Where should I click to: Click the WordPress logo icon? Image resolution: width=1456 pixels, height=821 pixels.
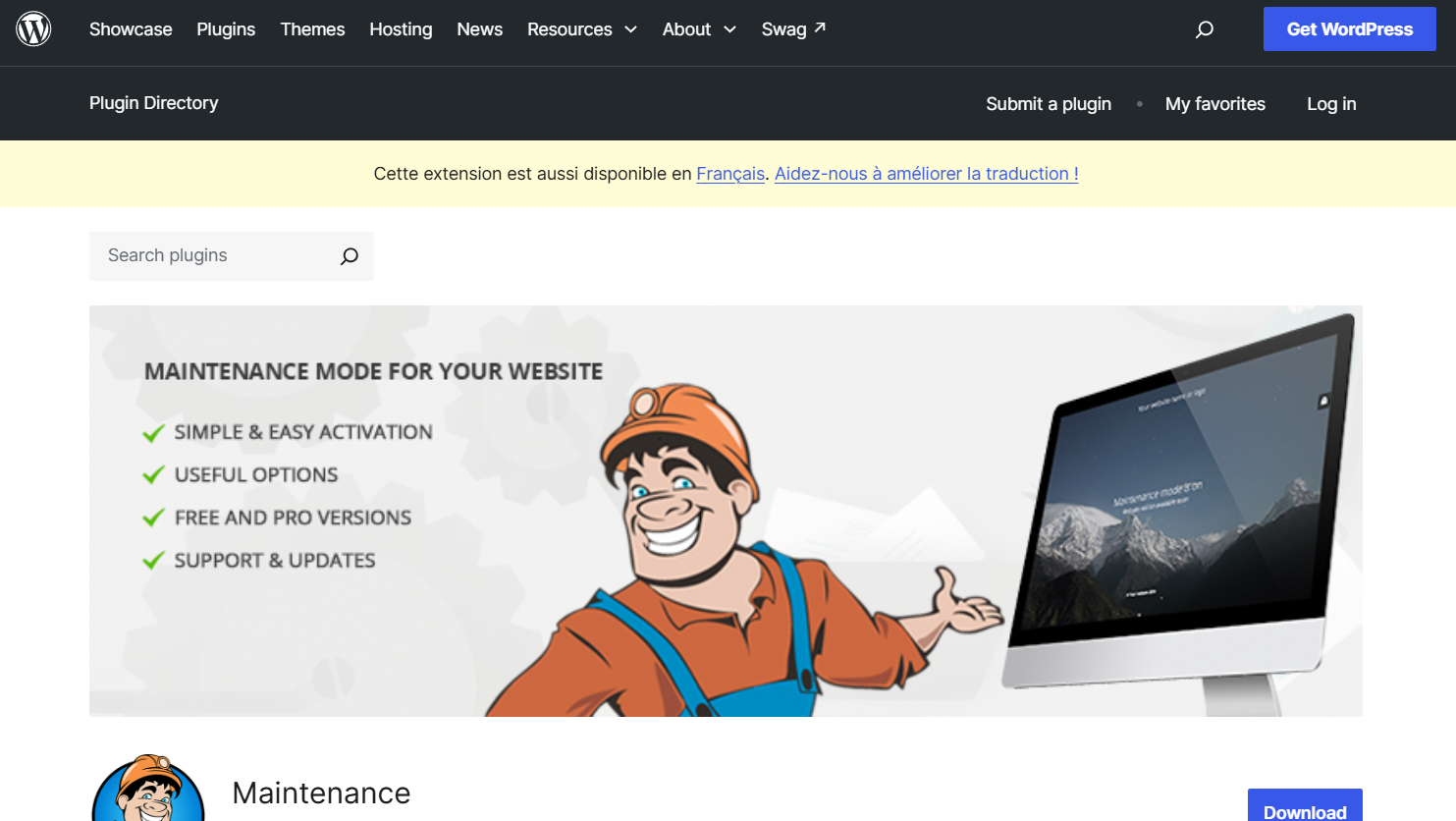point(33,29)
